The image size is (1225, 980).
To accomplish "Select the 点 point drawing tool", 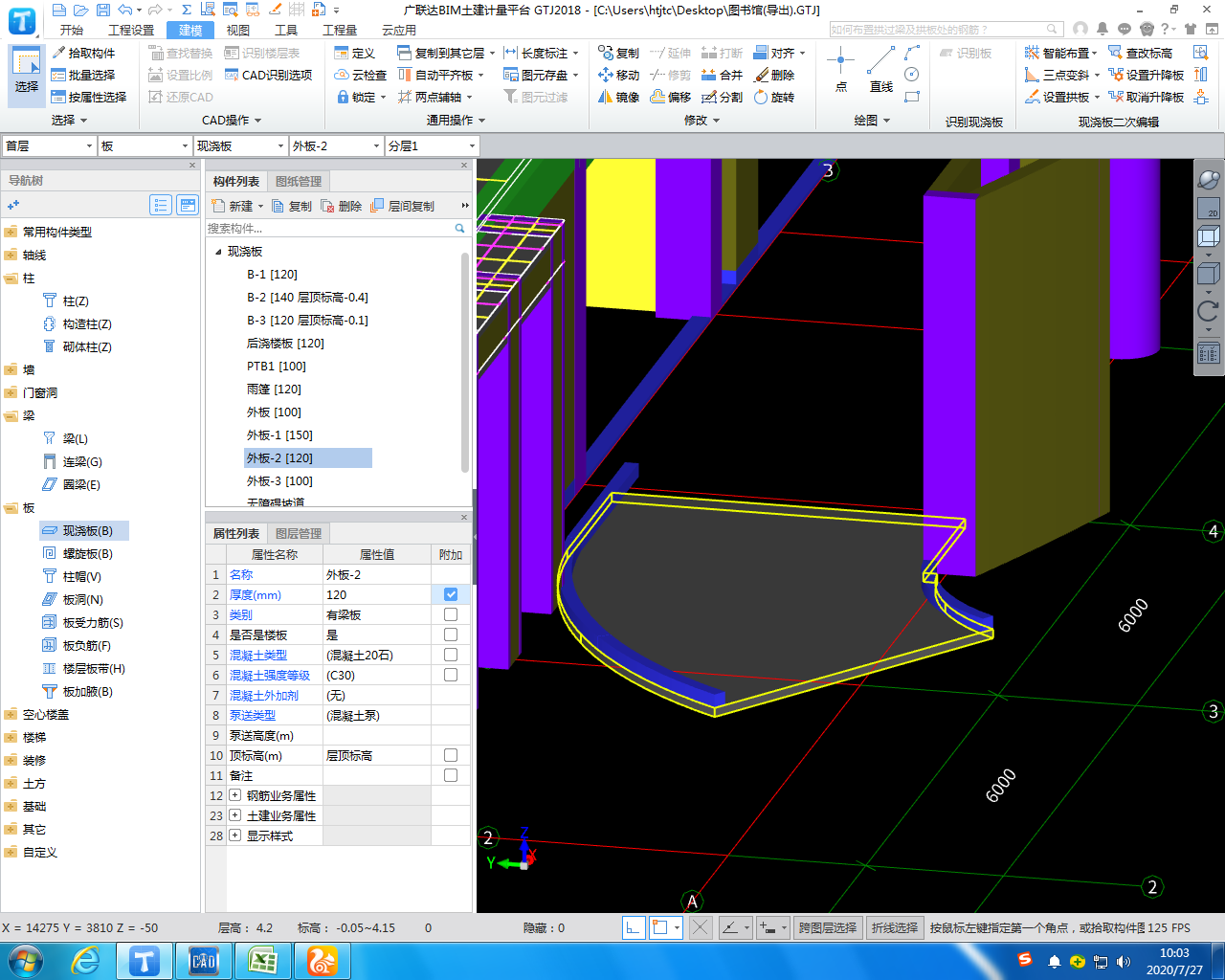I will (840, 69).
